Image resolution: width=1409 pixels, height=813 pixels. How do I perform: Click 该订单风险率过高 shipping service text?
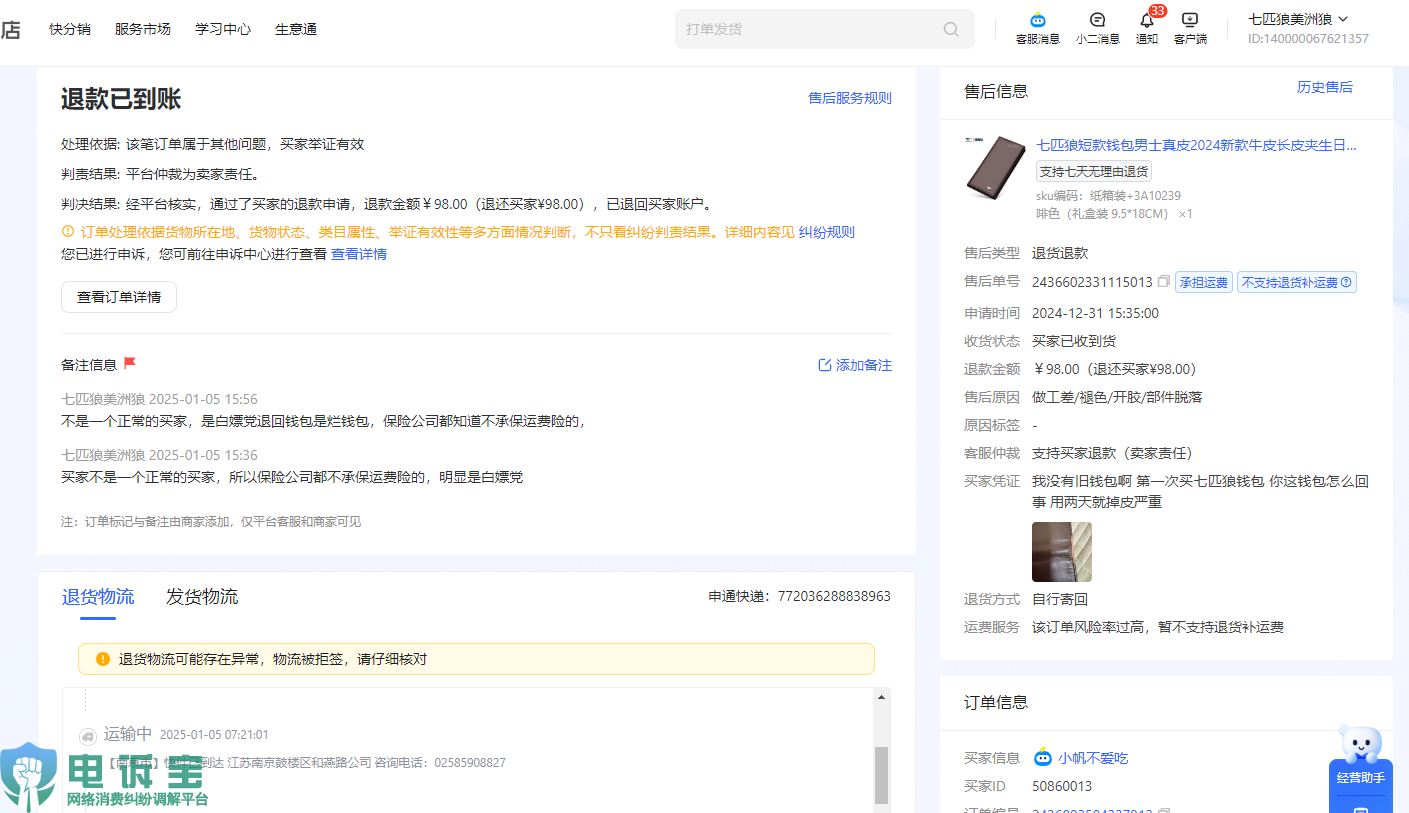1158,627
